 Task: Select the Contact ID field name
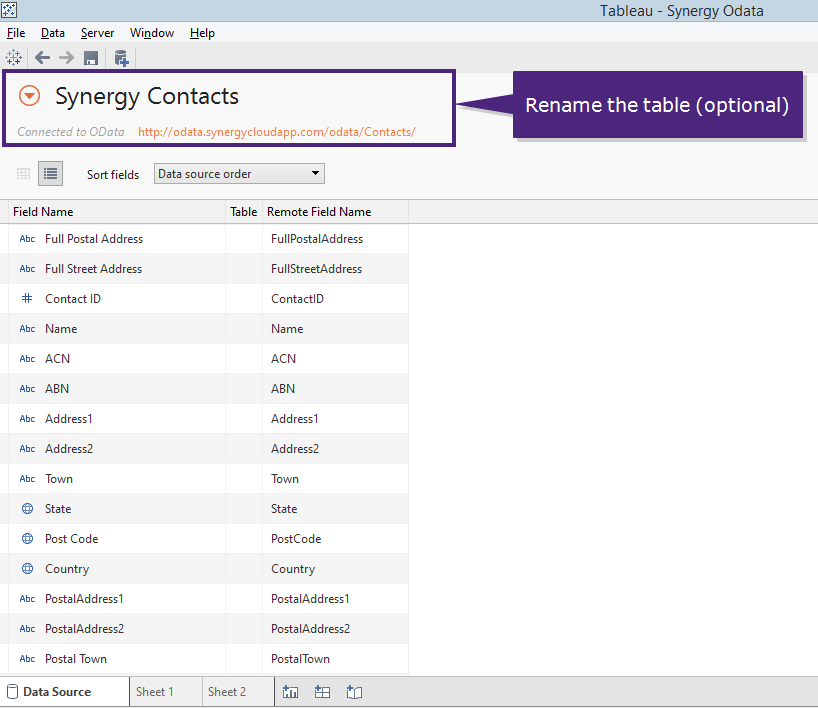(73, 299)
